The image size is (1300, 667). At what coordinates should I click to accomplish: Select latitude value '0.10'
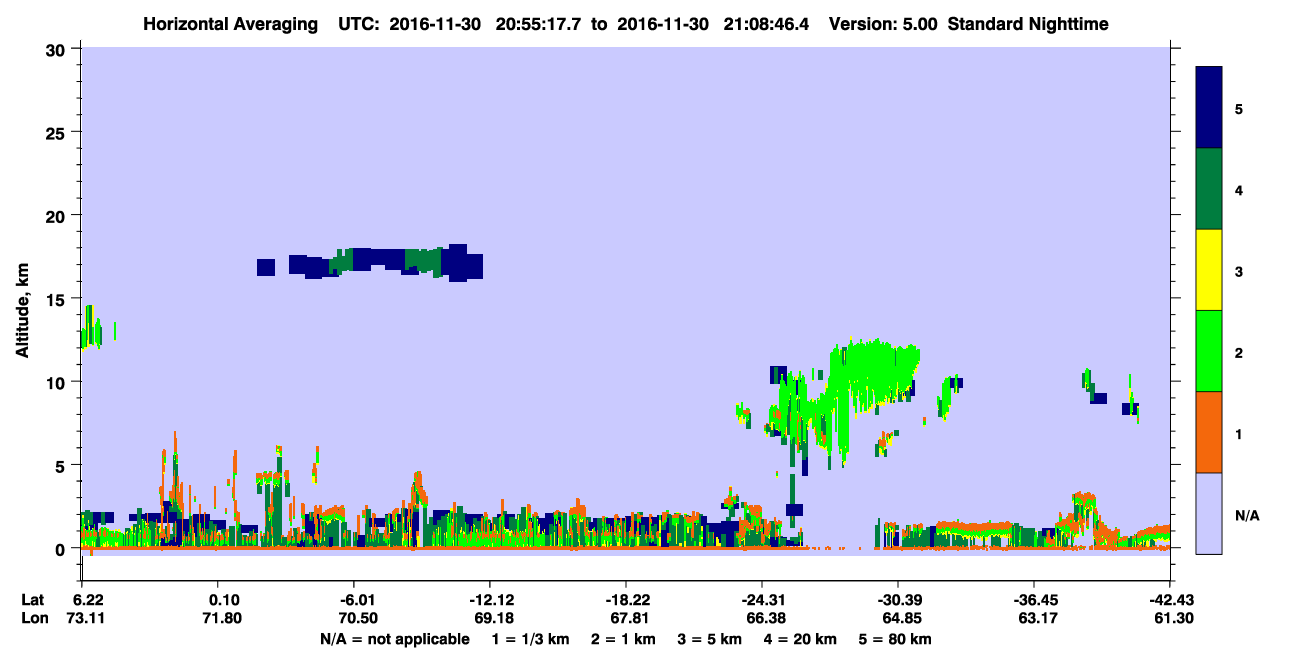click(x=224, y=600)
